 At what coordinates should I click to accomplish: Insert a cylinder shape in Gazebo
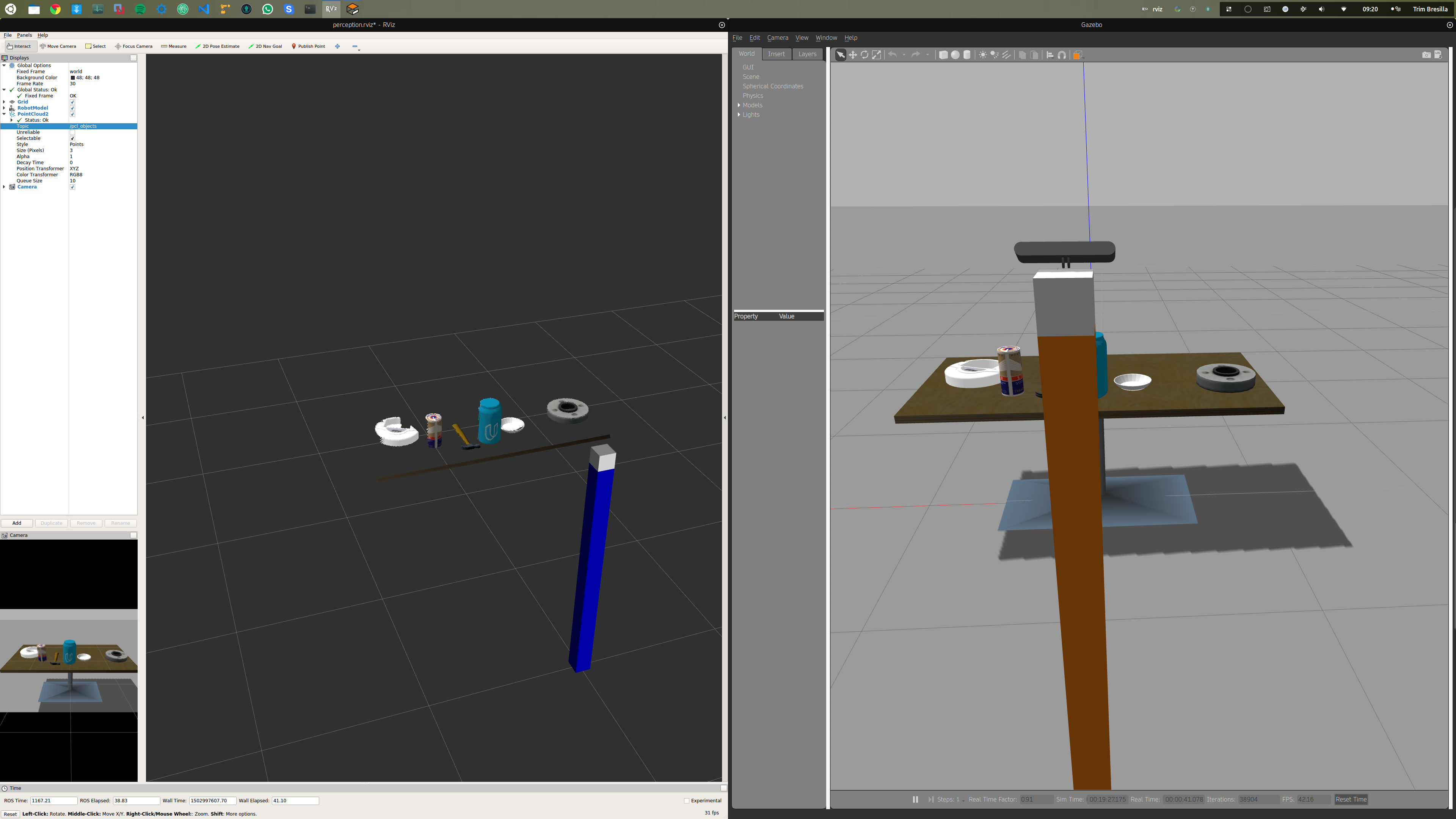pyautogui.click(x=967, y=55)
